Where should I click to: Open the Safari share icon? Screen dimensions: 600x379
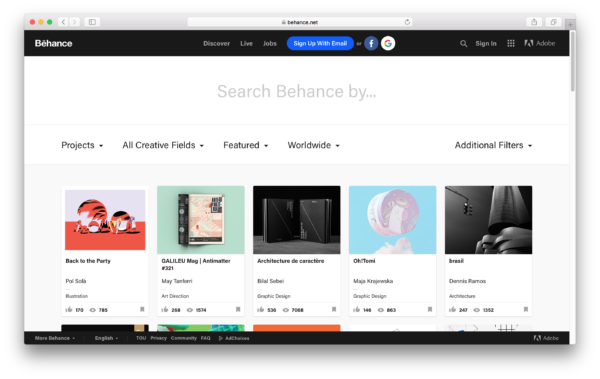coord(534,22)
